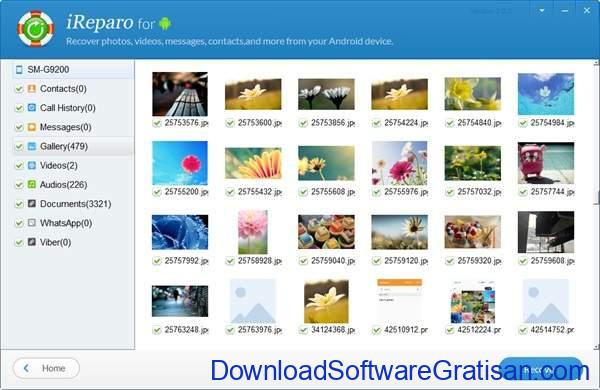Open the Gallery(479) category
The image size is (600, 390).
(x=64, y=147)
